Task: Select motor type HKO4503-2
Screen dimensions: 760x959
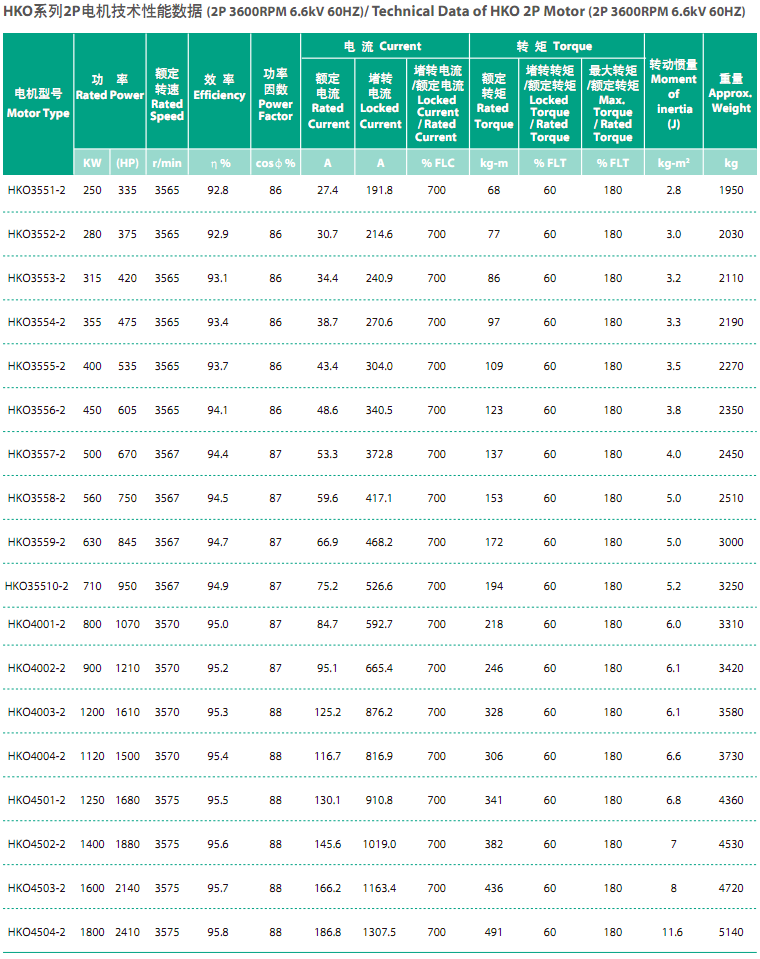Action: pyautogui.click(x=37, y=889)
